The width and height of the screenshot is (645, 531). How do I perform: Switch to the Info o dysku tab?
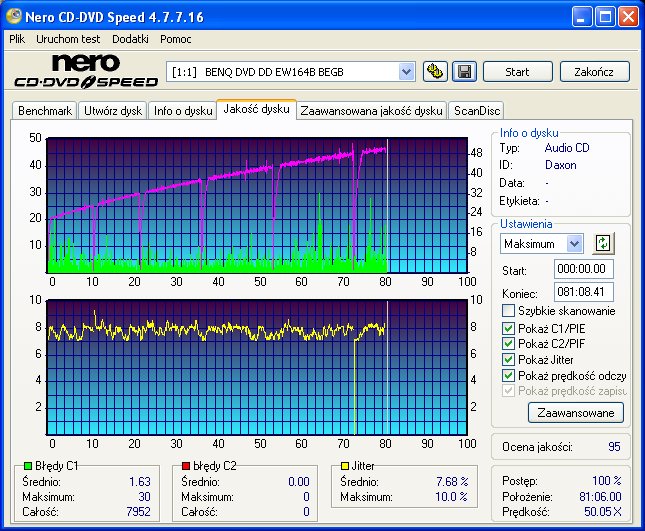tap(183, 111)
